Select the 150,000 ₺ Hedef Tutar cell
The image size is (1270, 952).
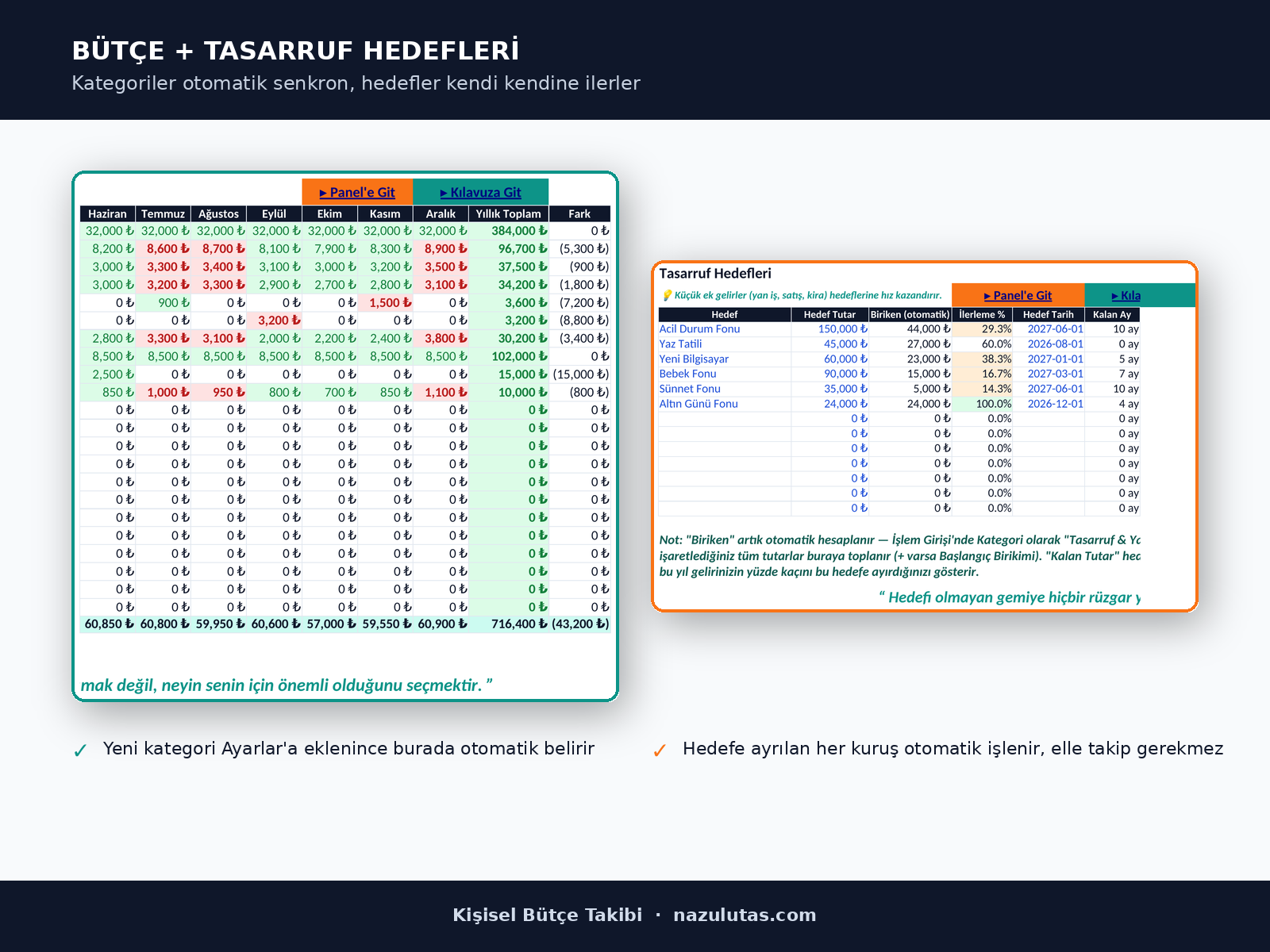click(x=830, y=329)
